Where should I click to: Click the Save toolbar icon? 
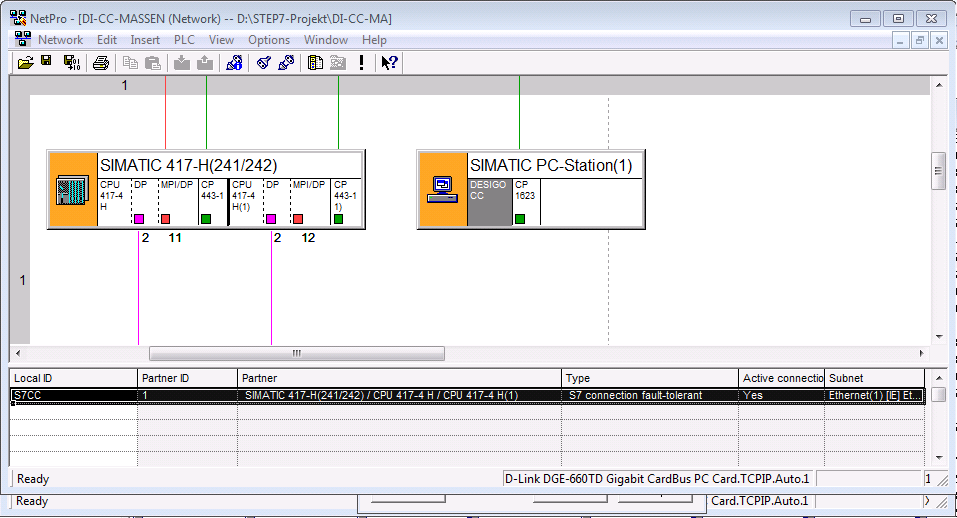point(46,63)
